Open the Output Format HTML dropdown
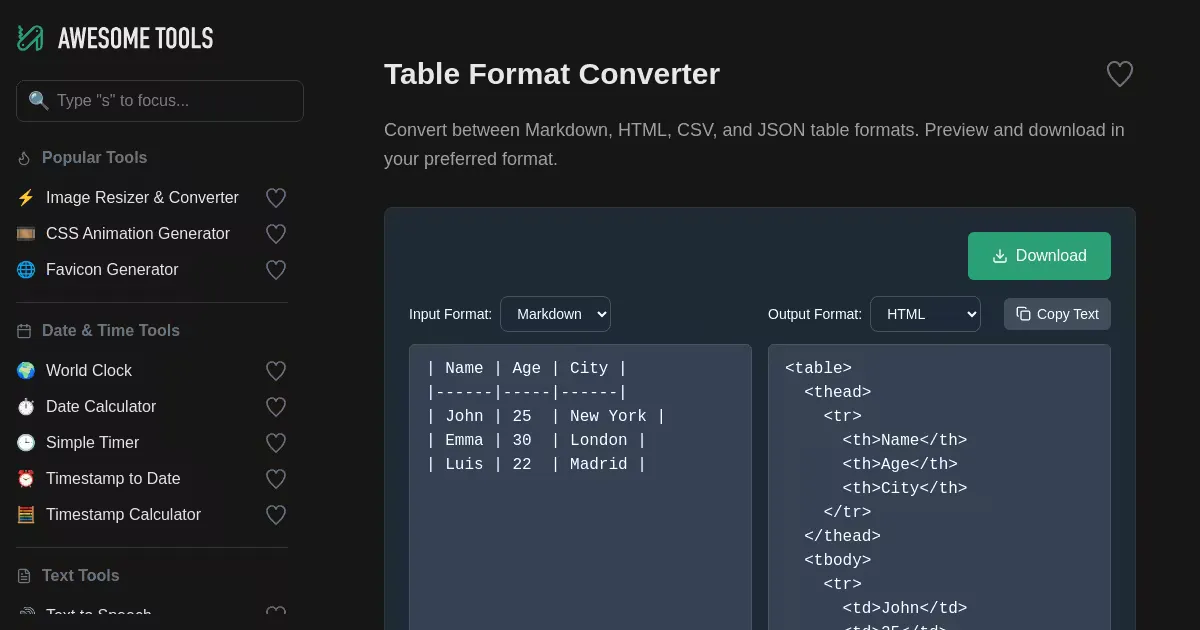This screenshot has height=630, width=1200. coord(925,314)
